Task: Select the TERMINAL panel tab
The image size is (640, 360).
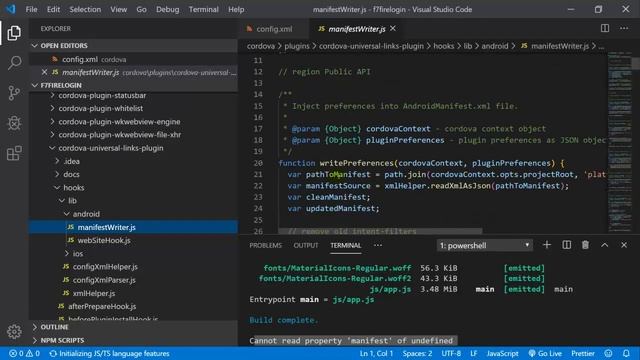Action: pyautogui.click(x=345, y=245)
